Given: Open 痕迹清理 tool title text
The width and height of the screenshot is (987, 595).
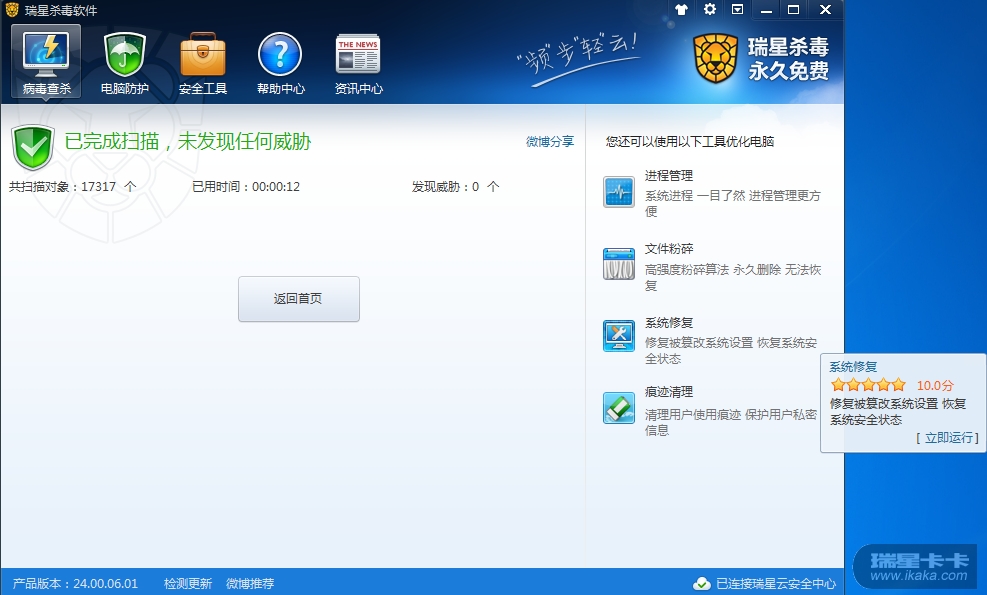Looking at the screenshot, I should 668,392.
